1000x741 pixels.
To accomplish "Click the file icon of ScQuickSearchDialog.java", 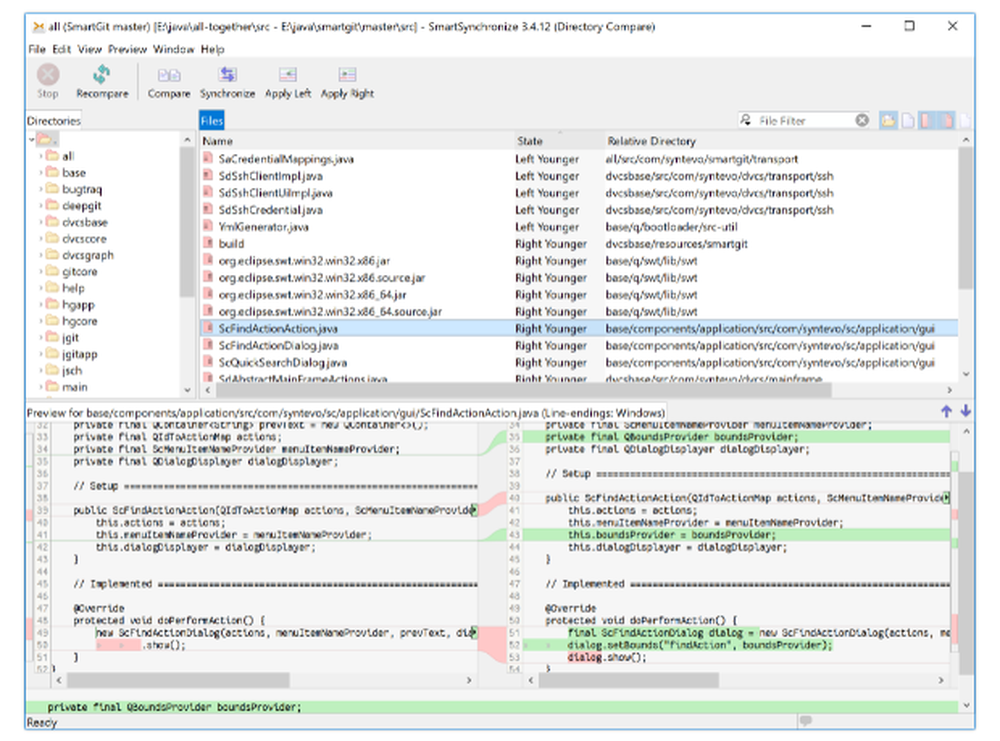I will pos(208,362).
